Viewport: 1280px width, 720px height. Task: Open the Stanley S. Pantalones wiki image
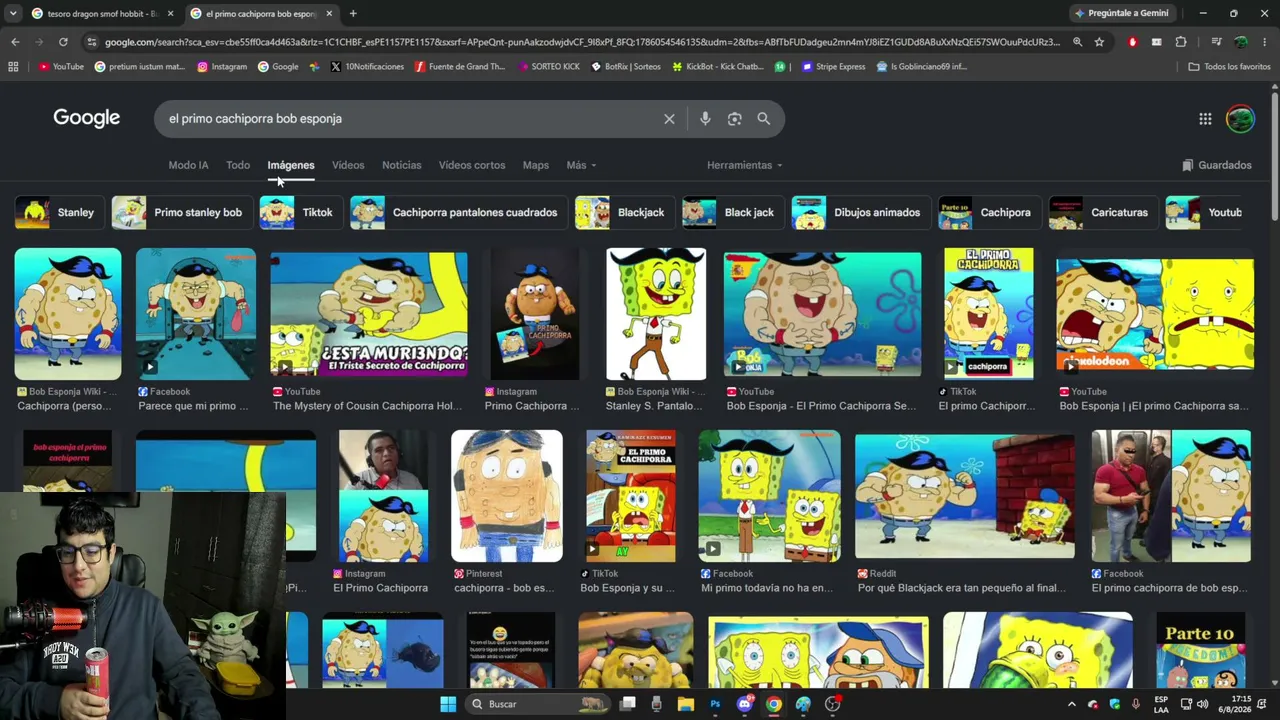click(656, 314)
